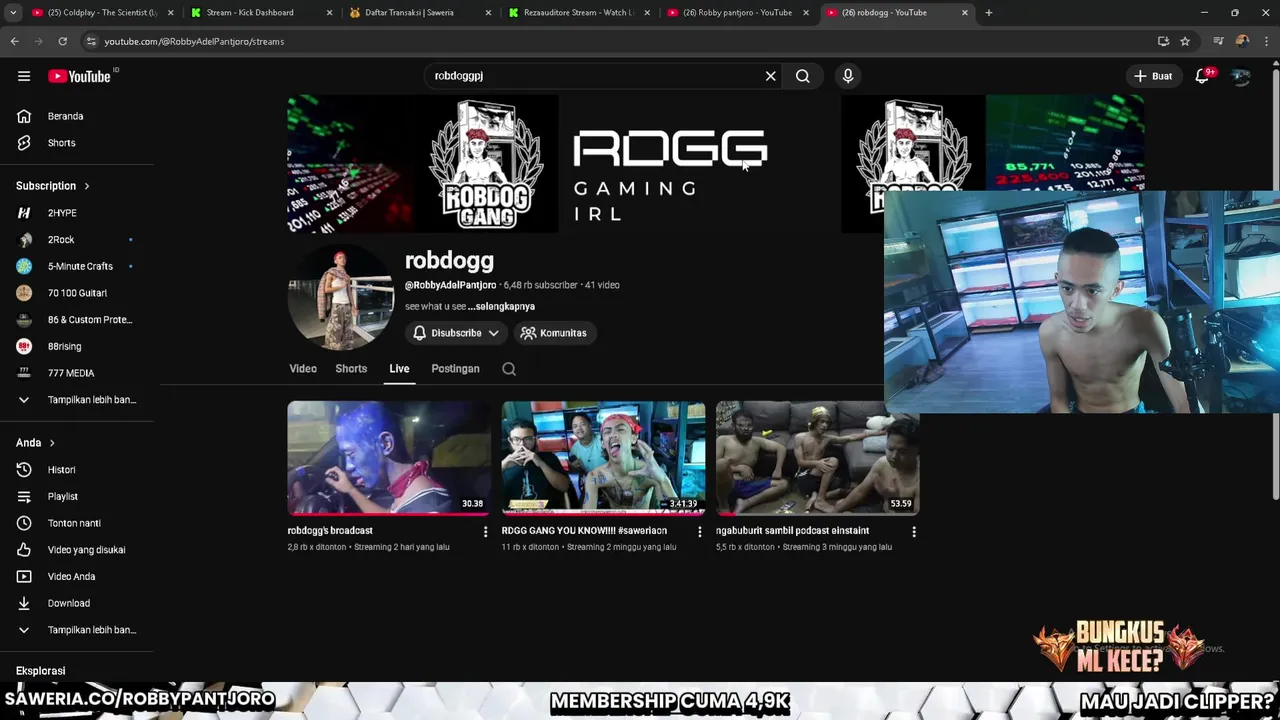Open ngabuburit sambil podcast thumbnail
The image size is (1280, 720).
(817, 458)
